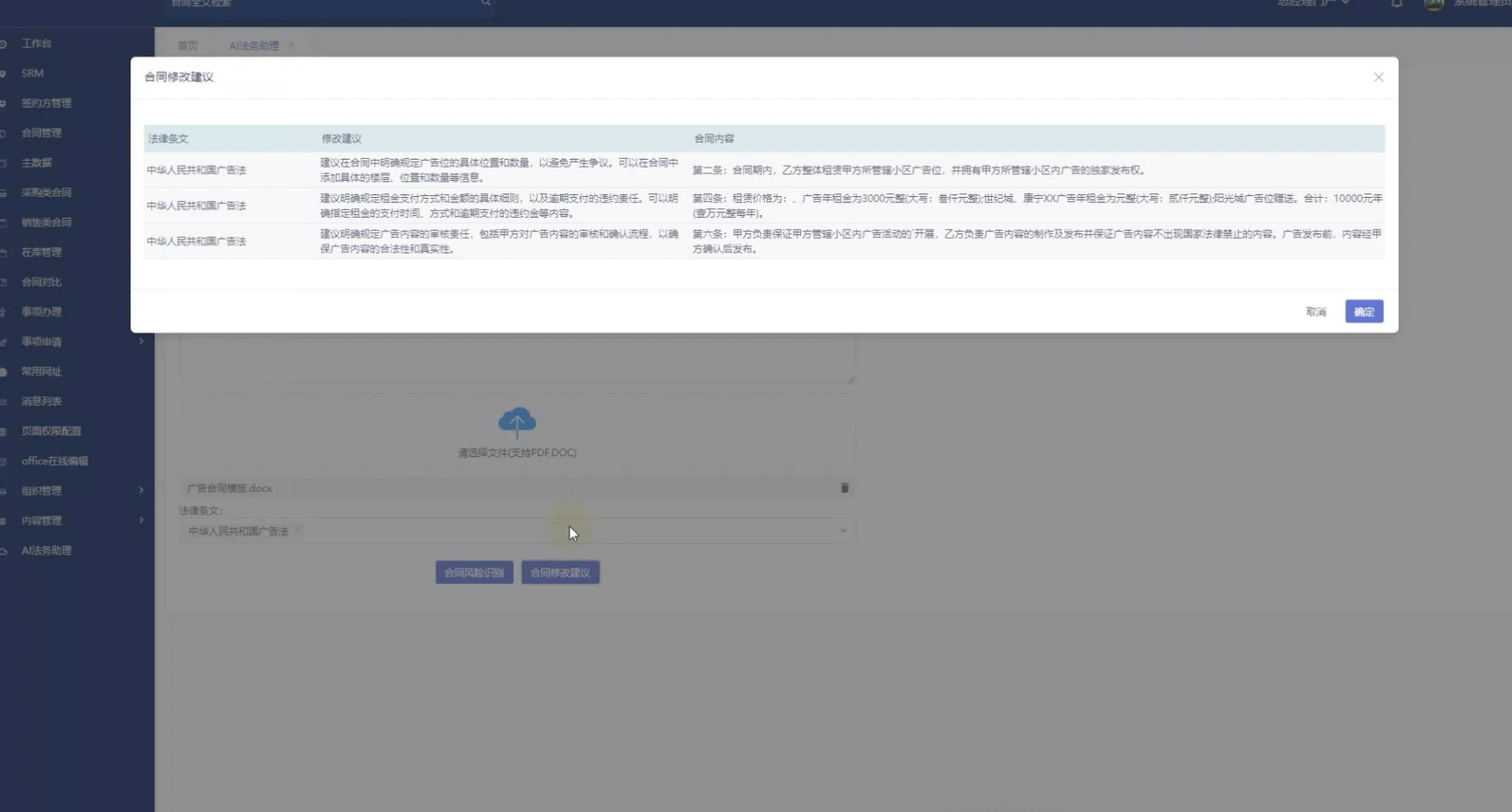The height and width of the screenshot is (812, 1512).
Task: Delete the 广告合同模板.docx file with trash icon
Action: point(844,488)
